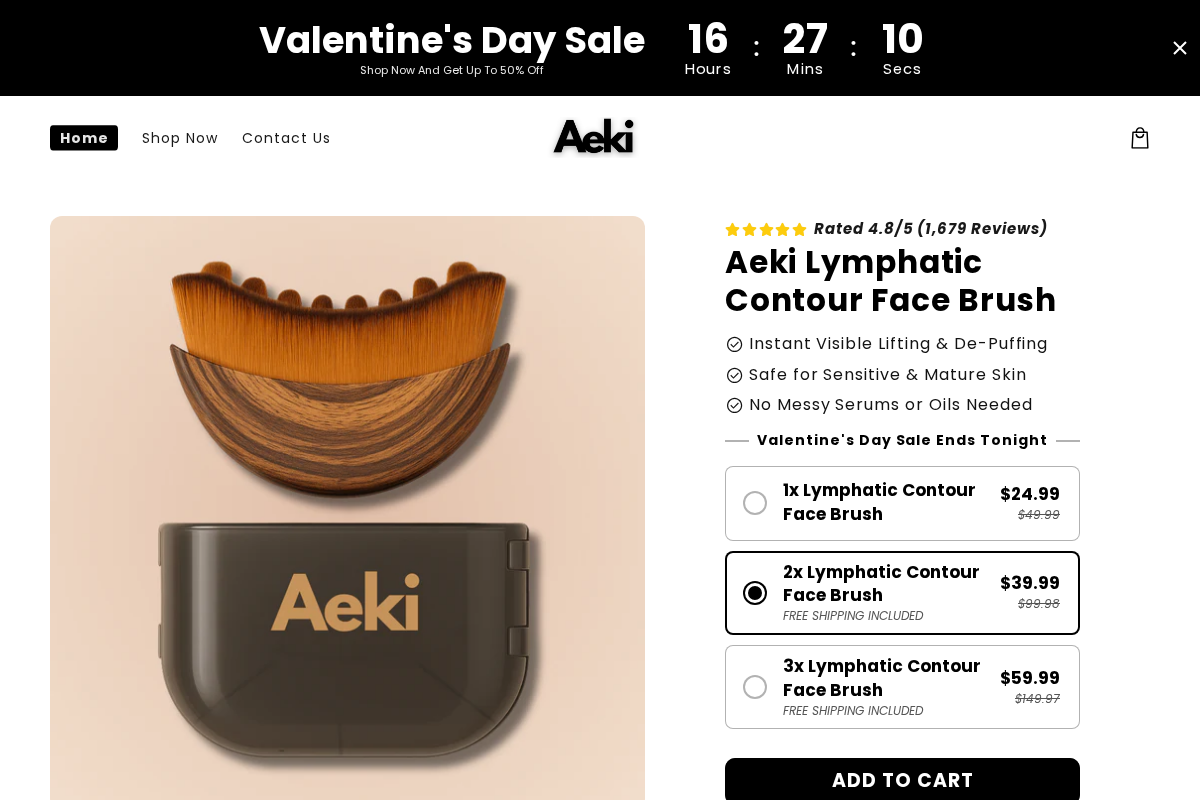The image size is (1200, 800).
Task: Click the five-star rating icons
Action: [x=765, y=229]
